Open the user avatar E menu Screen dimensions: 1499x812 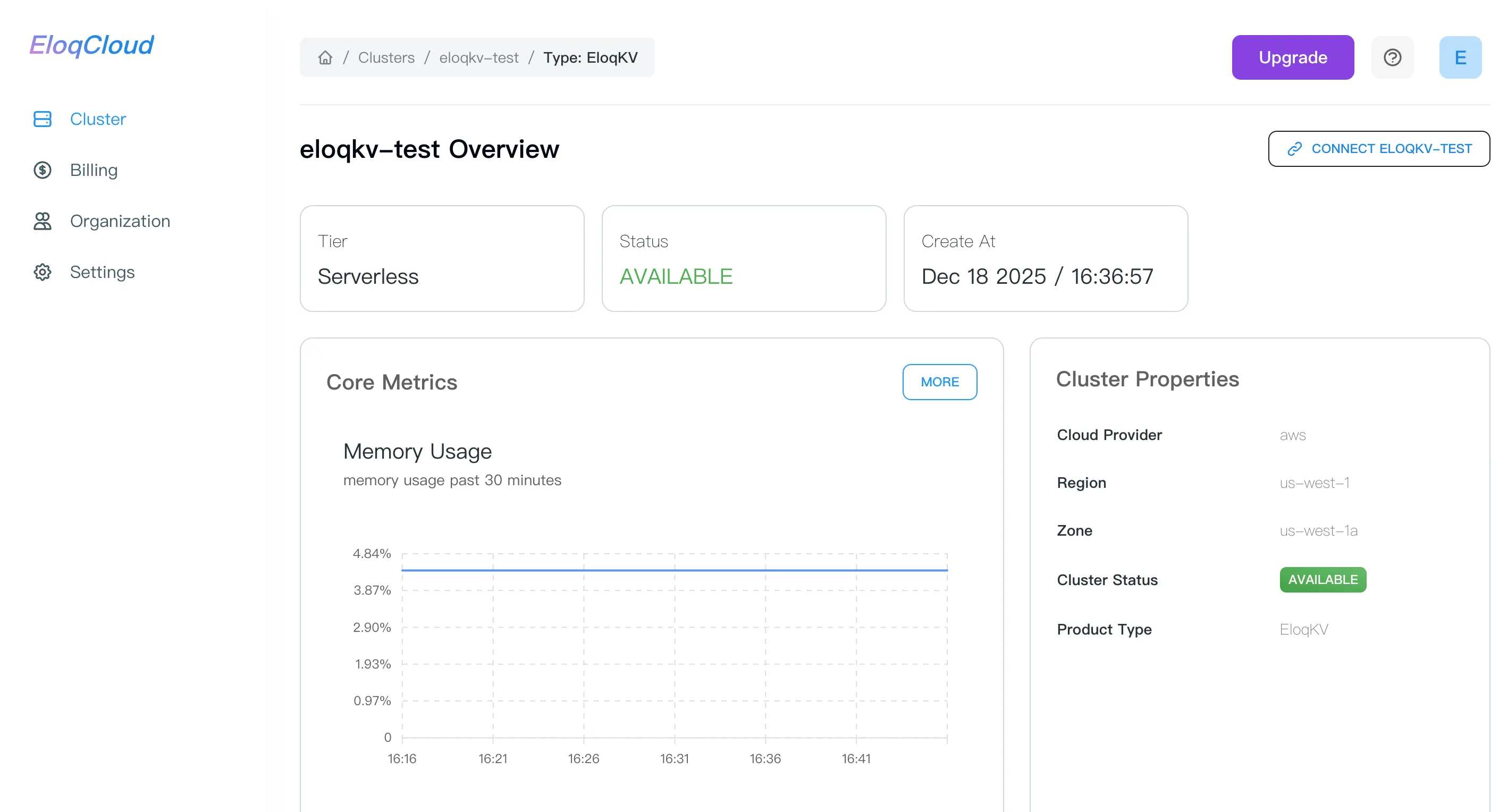click(1460, 57)
